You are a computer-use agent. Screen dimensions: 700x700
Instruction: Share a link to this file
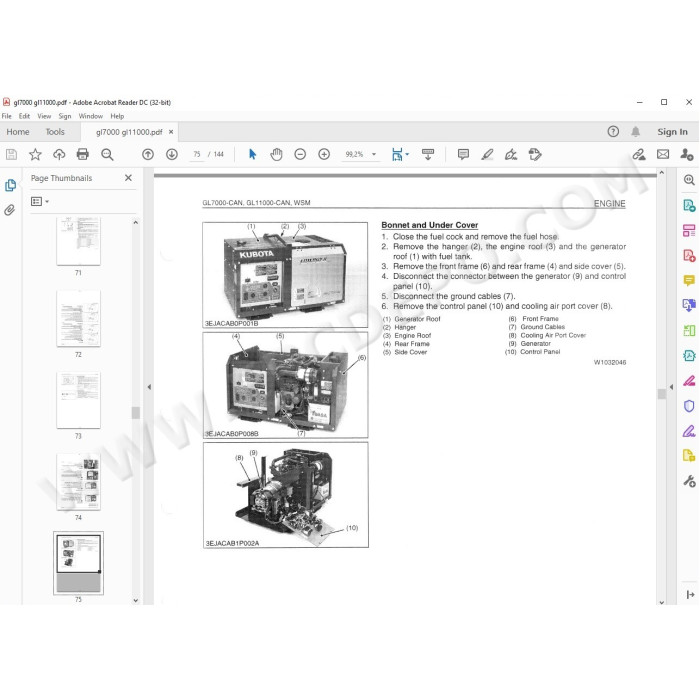click(x=639, y=154)
